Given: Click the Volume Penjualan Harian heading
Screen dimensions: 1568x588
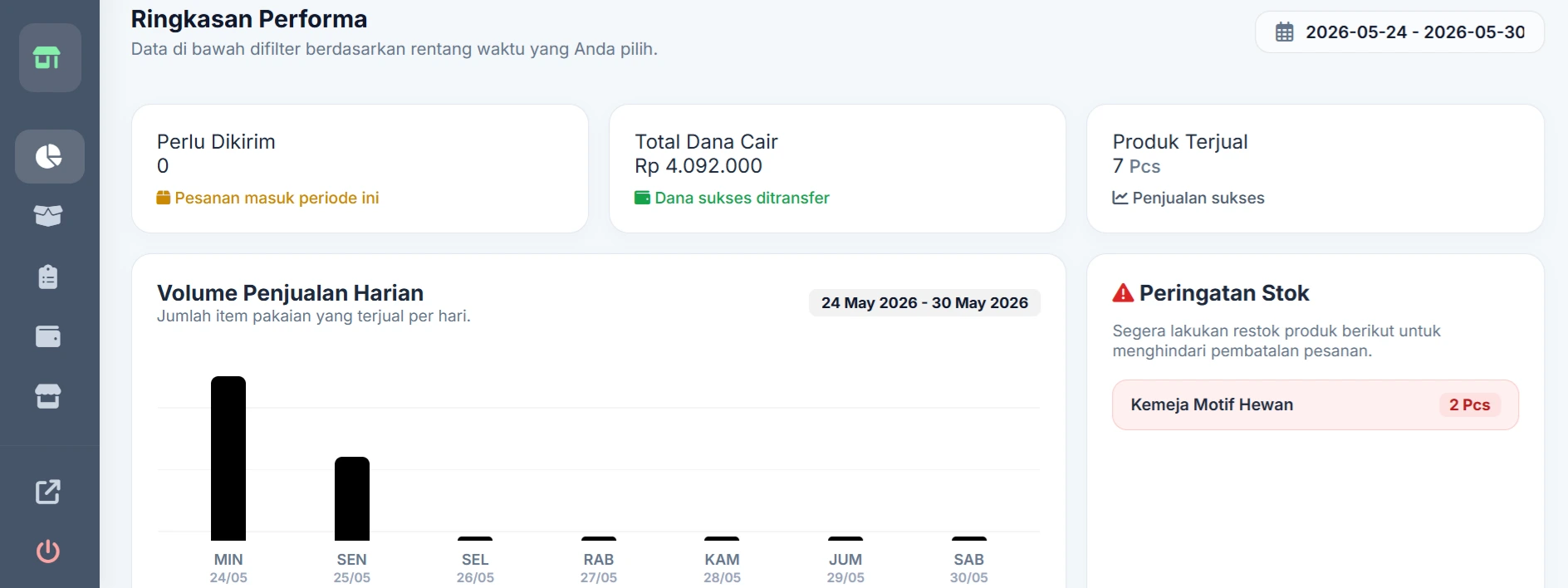Looking at the screenshot, I should 290,292.
